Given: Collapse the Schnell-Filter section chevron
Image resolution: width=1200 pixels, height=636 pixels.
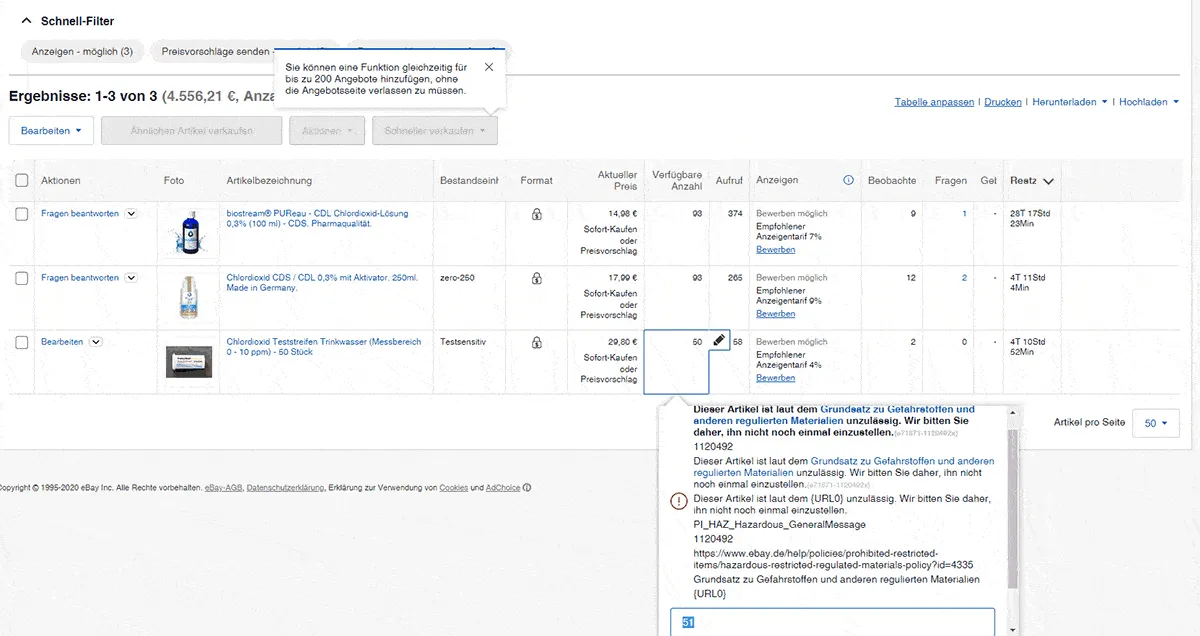Looking at the screenshot, I should point(26,21).
